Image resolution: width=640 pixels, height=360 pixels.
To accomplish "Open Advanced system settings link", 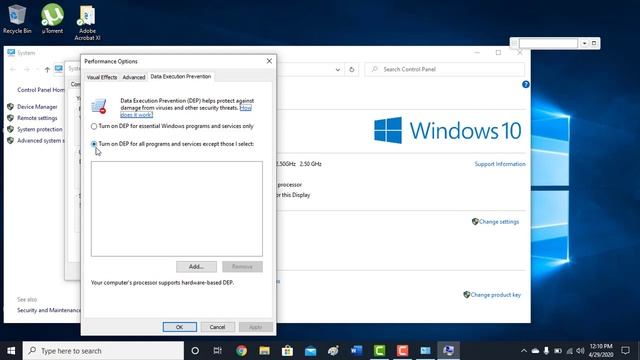I will pos(40,140).
